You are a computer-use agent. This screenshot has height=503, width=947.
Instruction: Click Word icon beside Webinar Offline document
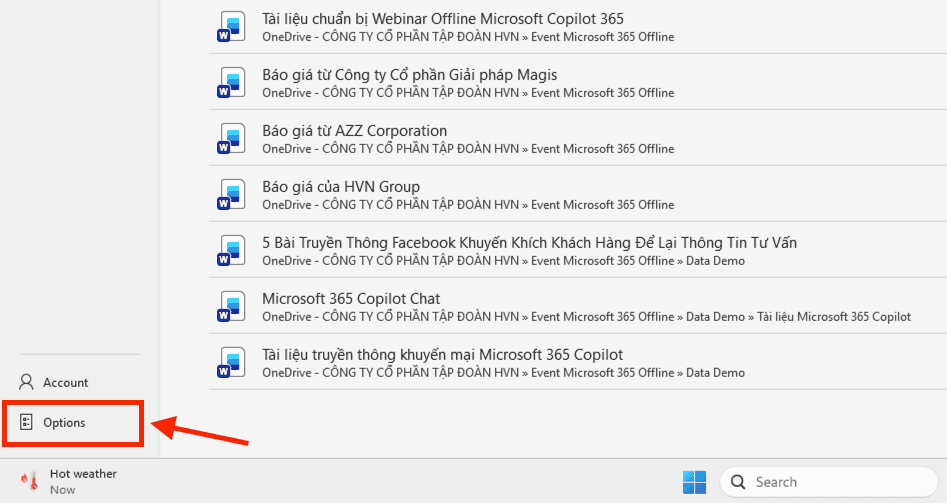point(231,27)
